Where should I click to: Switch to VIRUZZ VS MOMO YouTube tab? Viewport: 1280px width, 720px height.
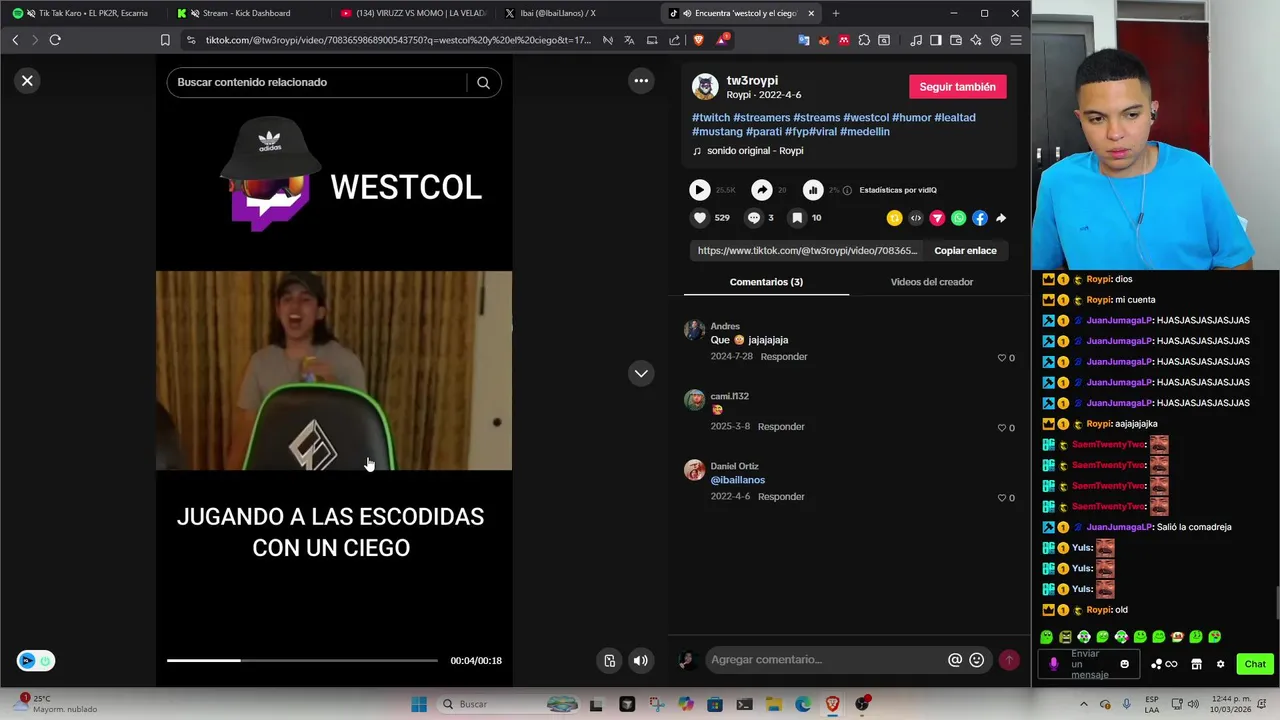pyautogui.click(x=413, y=13)
